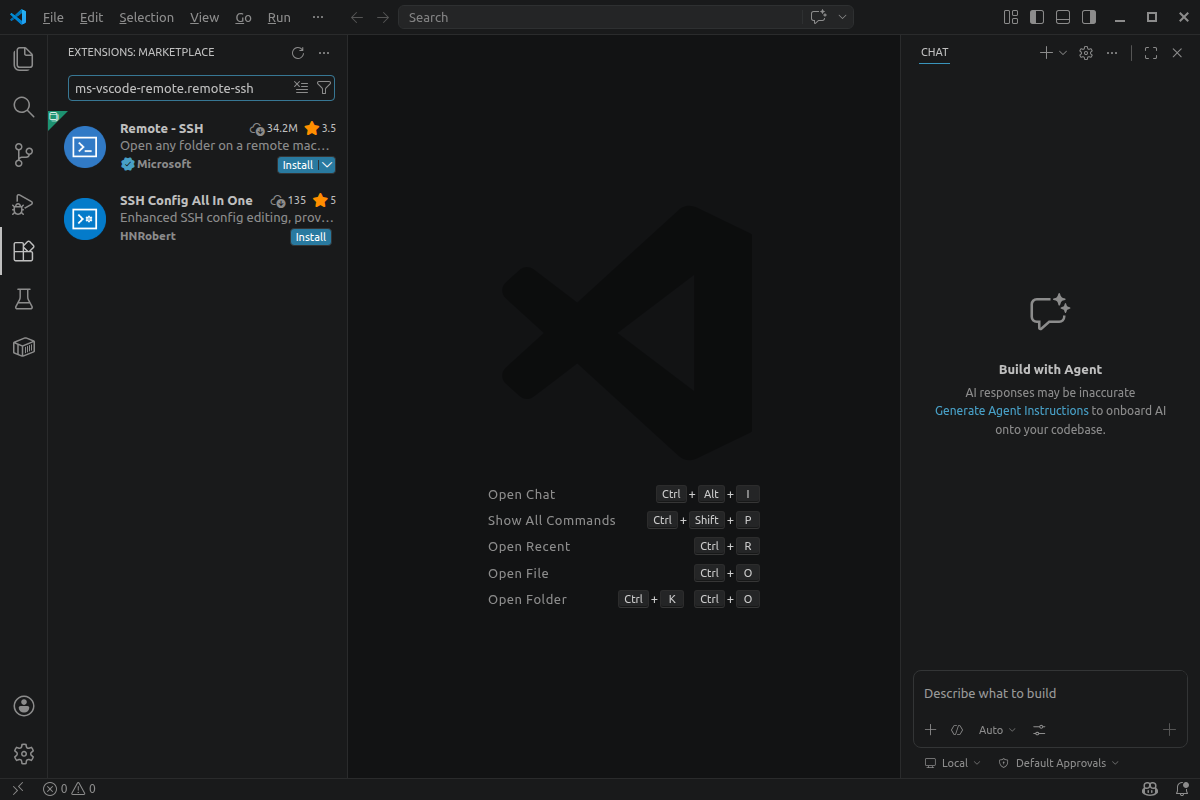Open the Search view in activity bar
The width and height of the screenshot is (1200, 800).
tap(24, 106)
